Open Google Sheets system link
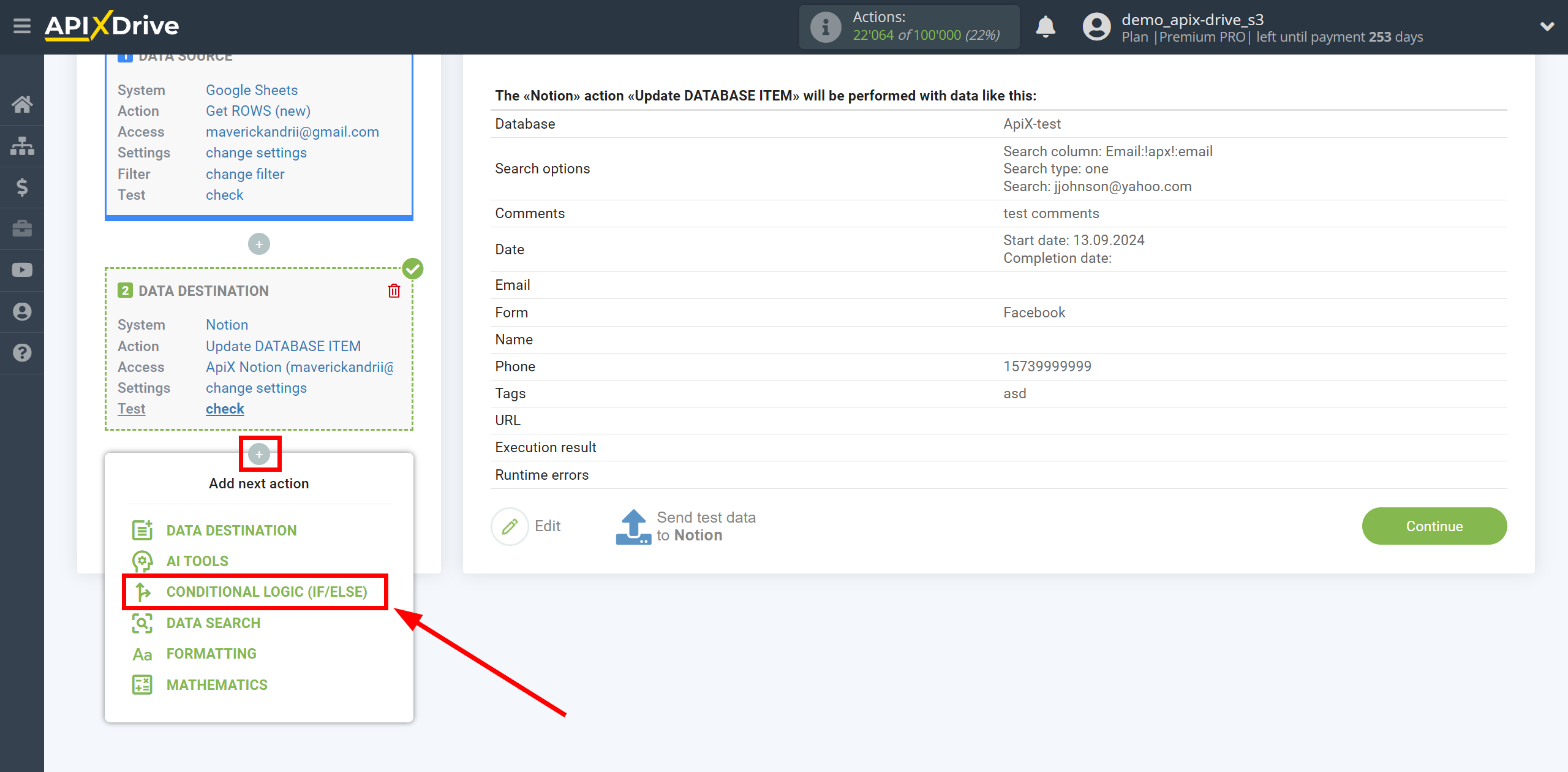The width and height of the screenshot is (1568, 772). pyautogui.click(x=252, y=90)
